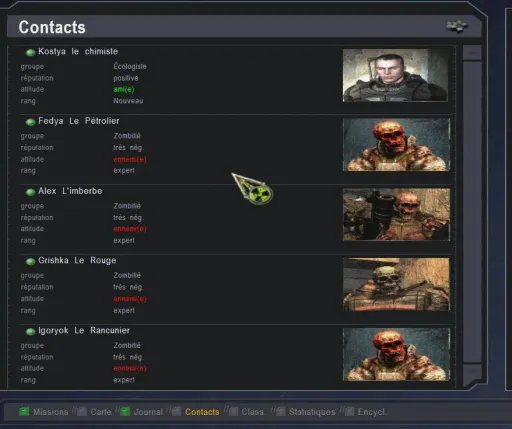512x429 pixels.
Task: Click Kostya's reputation value positive
Action: pos(126,78)
